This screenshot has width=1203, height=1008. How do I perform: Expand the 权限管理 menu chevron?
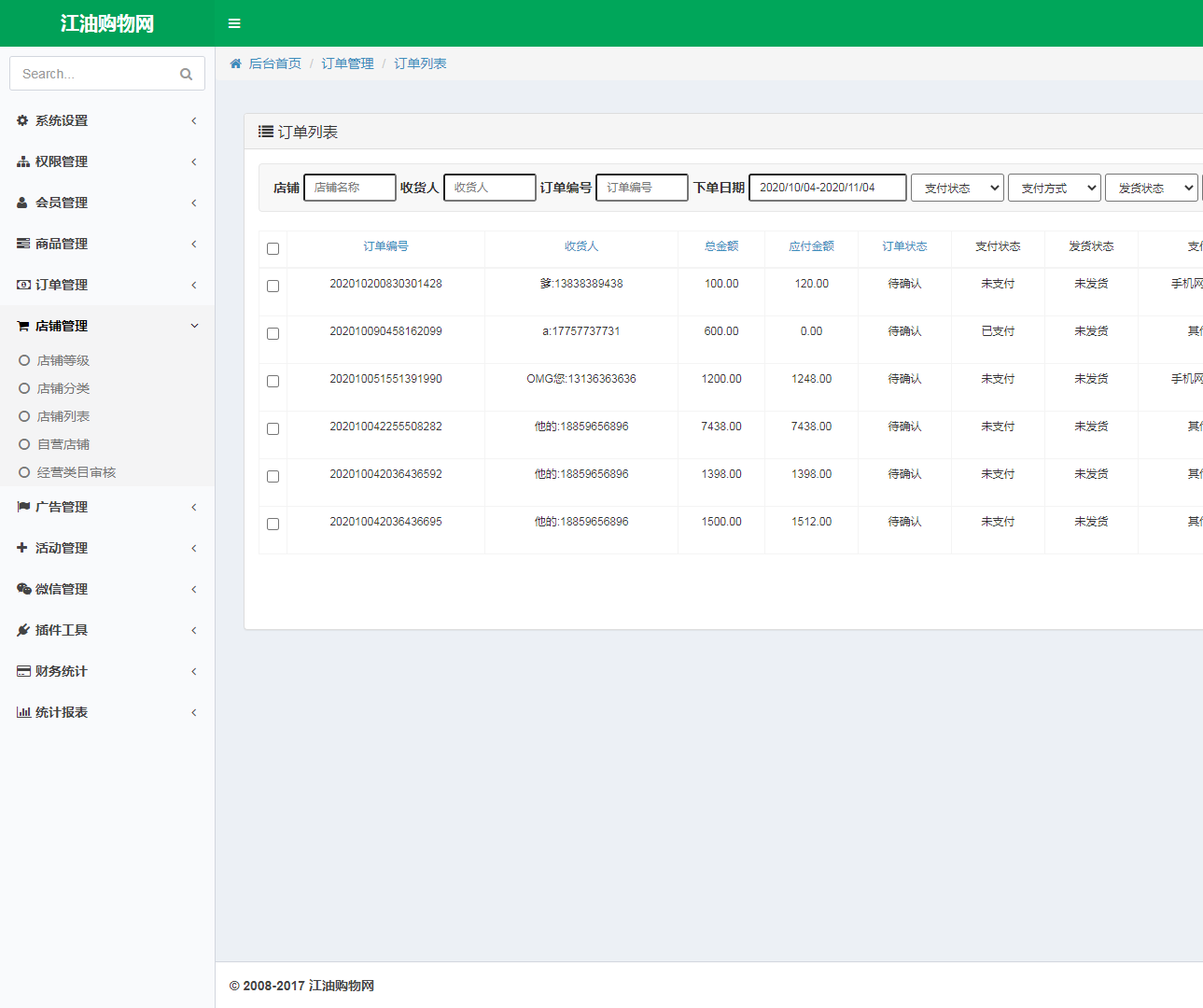(194, 161)
